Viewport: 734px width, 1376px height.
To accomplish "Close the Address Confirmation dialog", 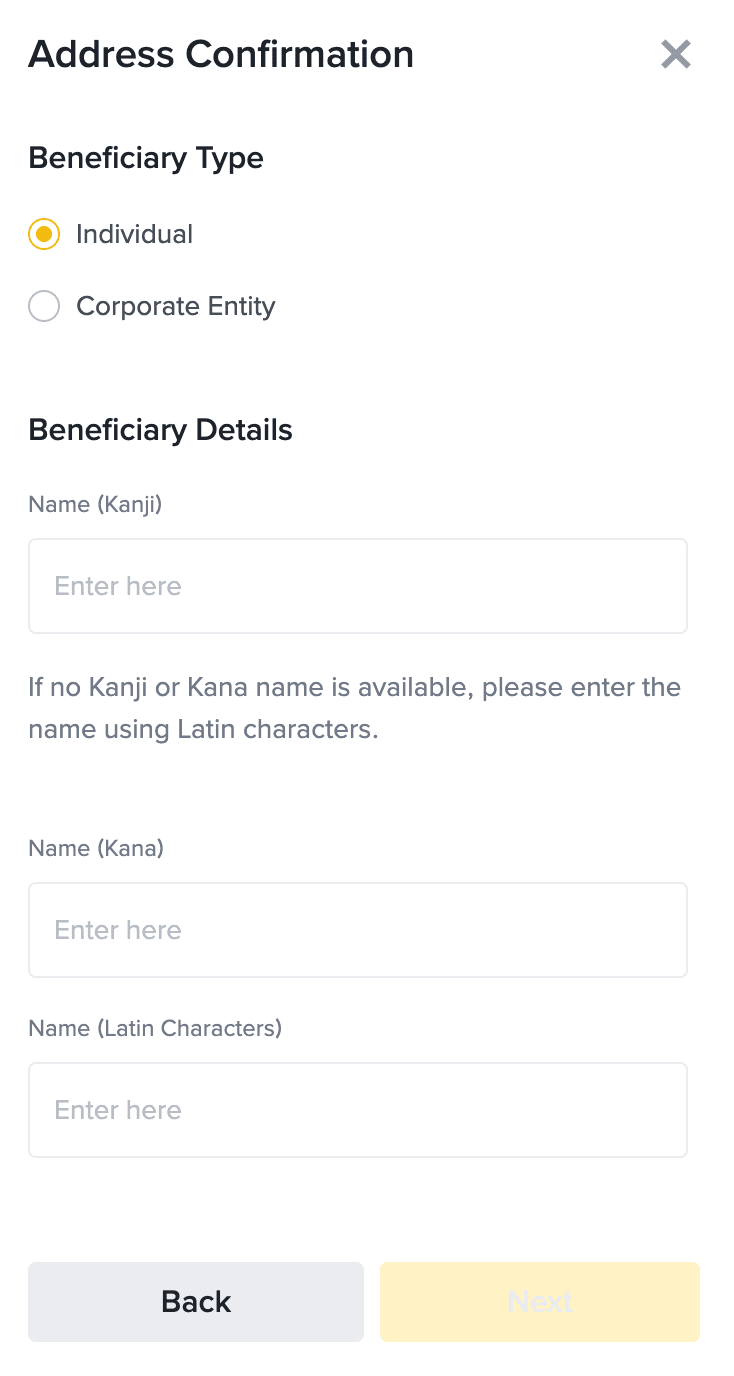I will (676, 54).
